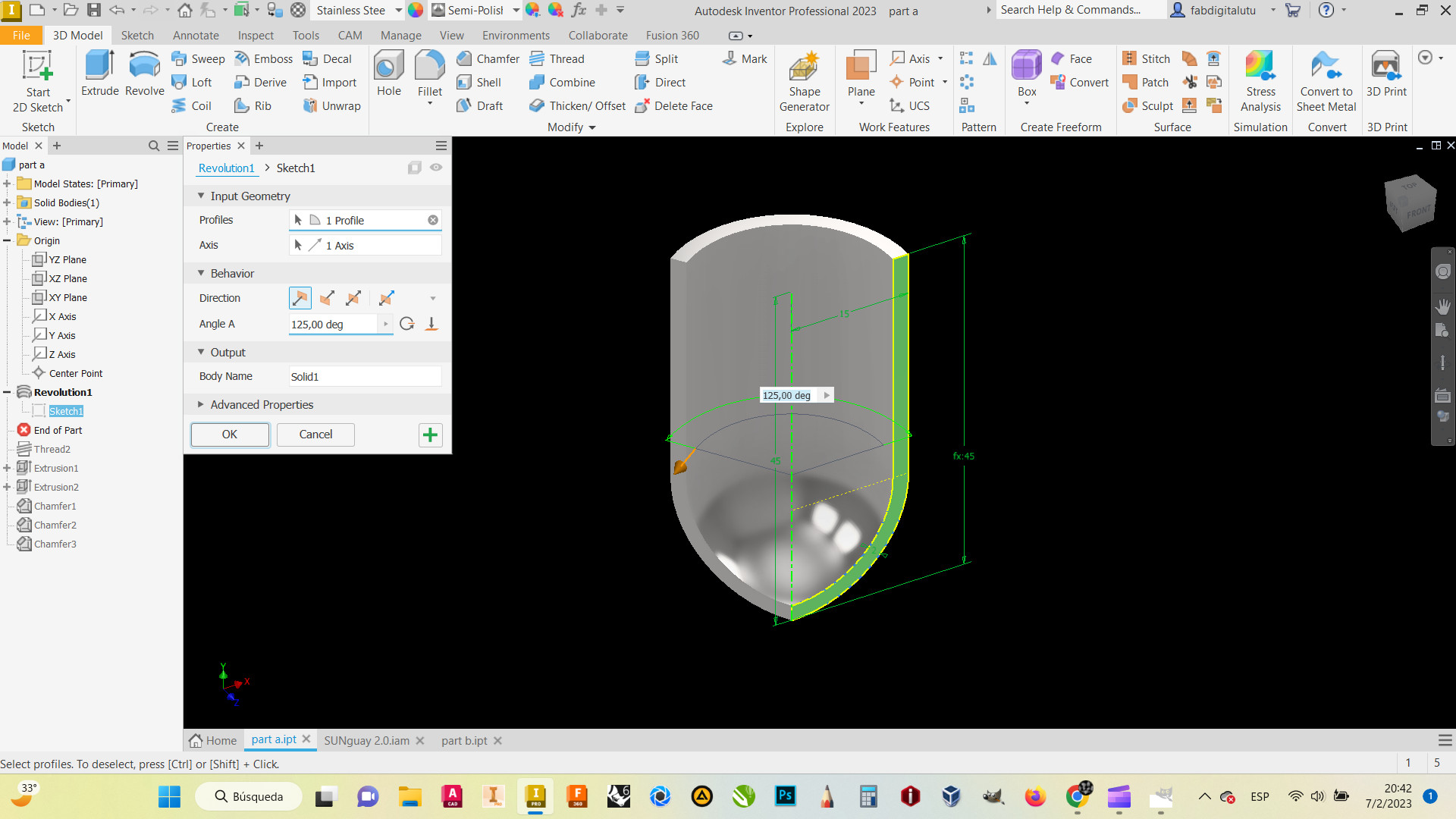Click the Rib tool
1456x819 pixels.
pyautogui.click(x=253, y=106)
